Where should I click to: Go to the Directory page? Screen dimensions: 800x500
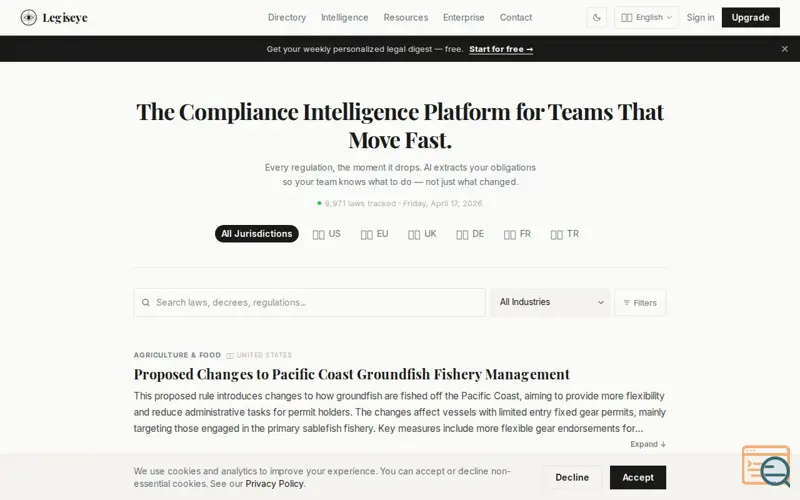[287, 17]
